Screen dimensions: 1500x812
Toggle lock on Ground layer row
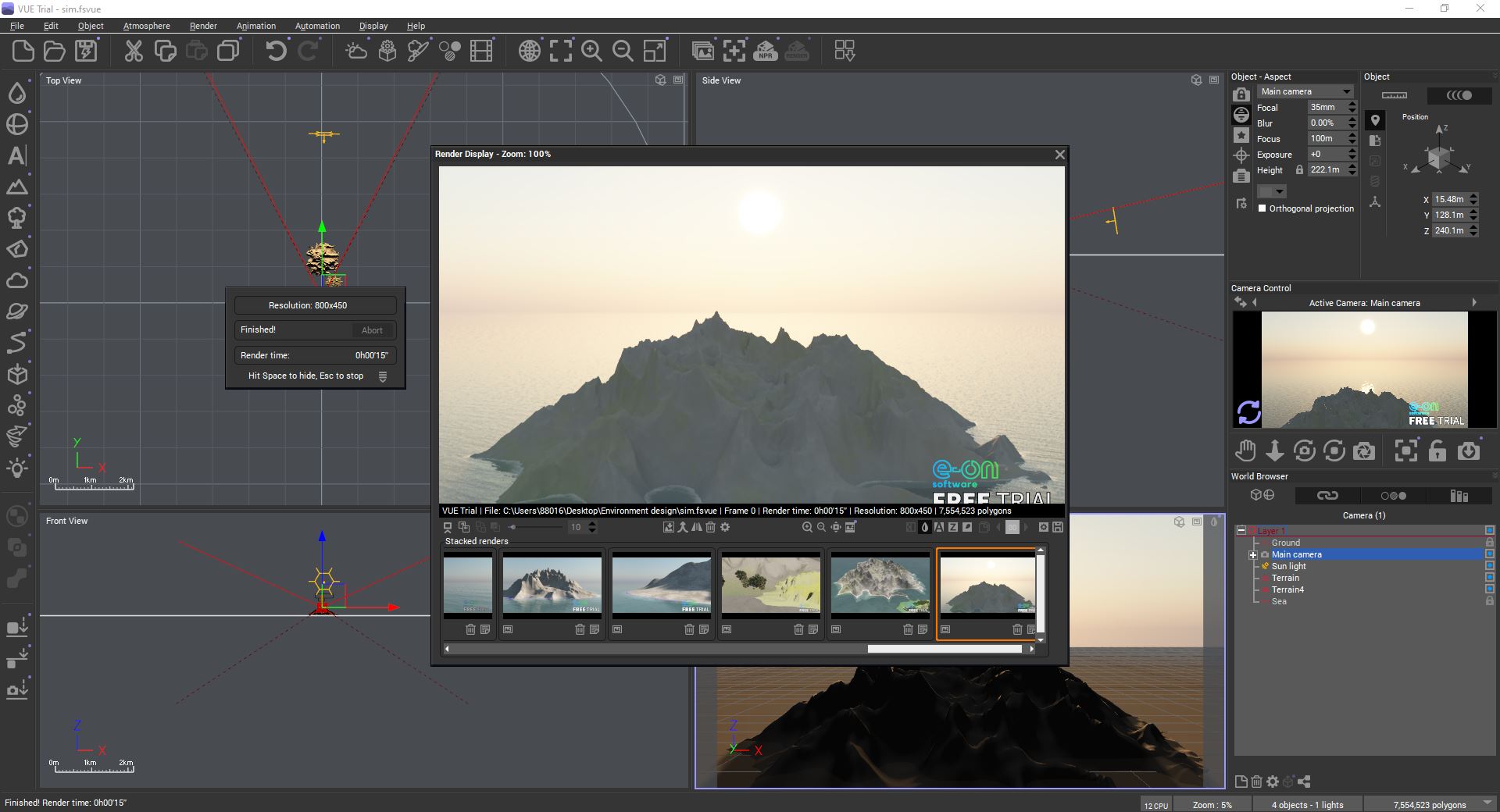click(1489, 543)
